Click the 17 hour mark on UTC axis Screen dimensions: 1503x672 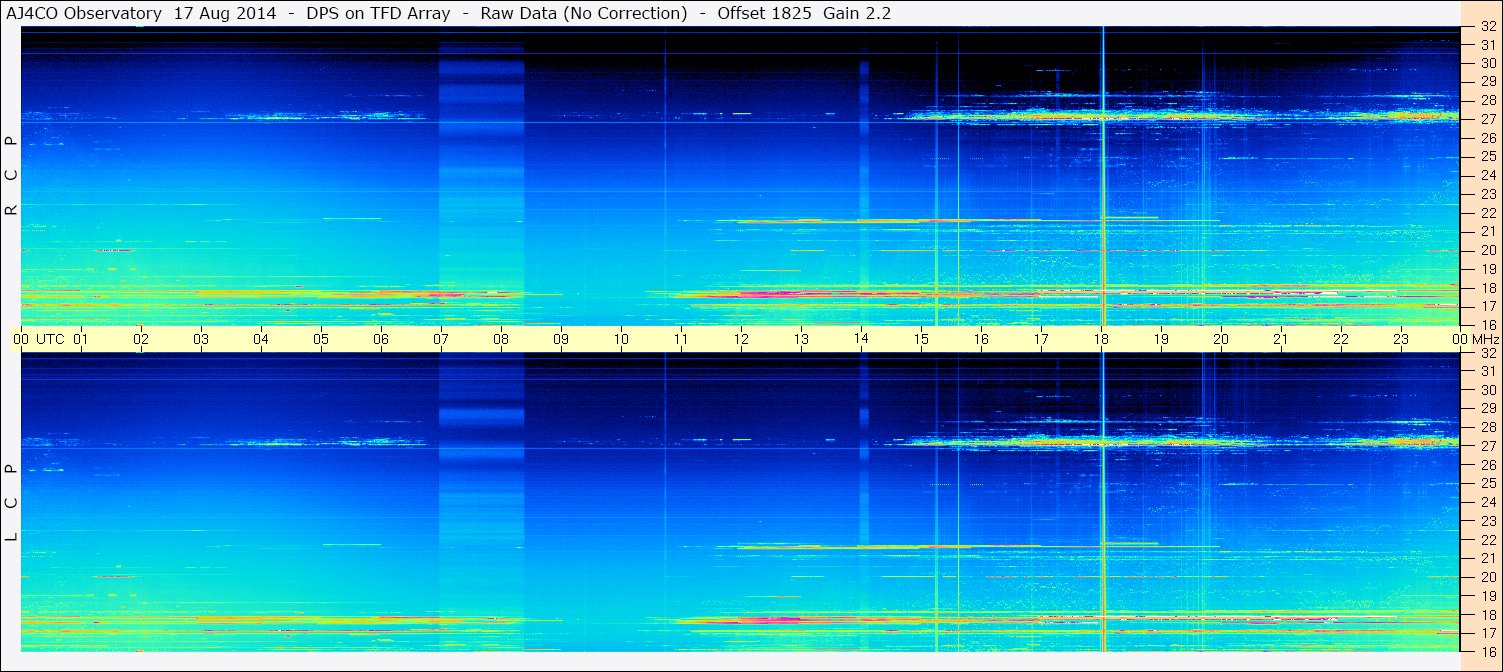point(1041,339)
